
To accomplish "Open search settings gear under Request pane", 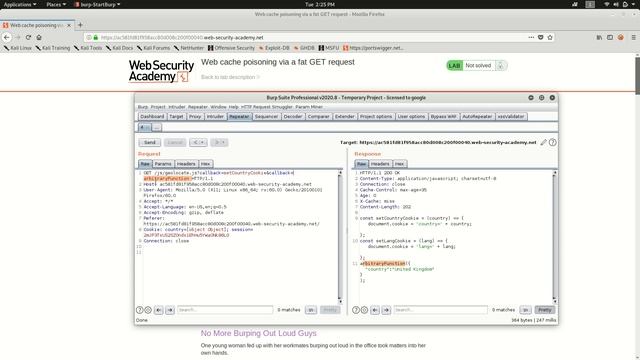I will (x=148, y=310).
